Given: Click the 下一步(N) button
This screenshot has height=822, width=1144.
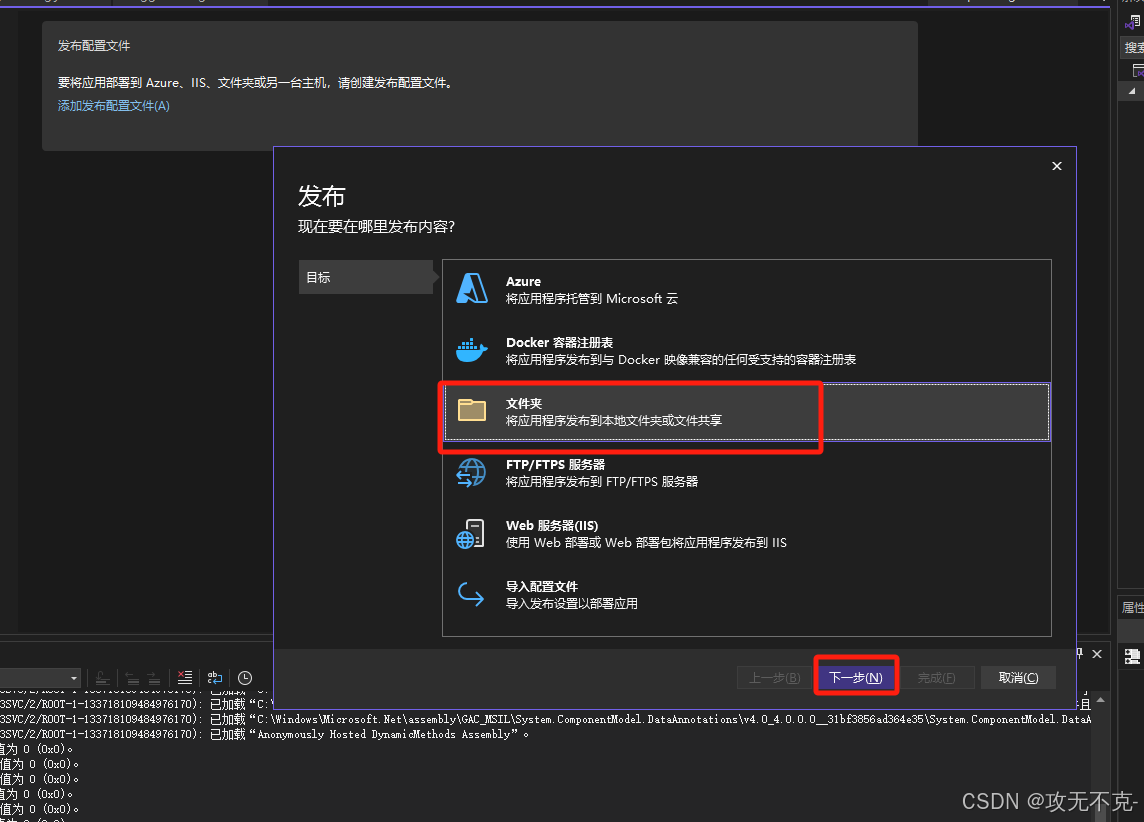Looking at the screenshot, I should (x=856, y=678).
